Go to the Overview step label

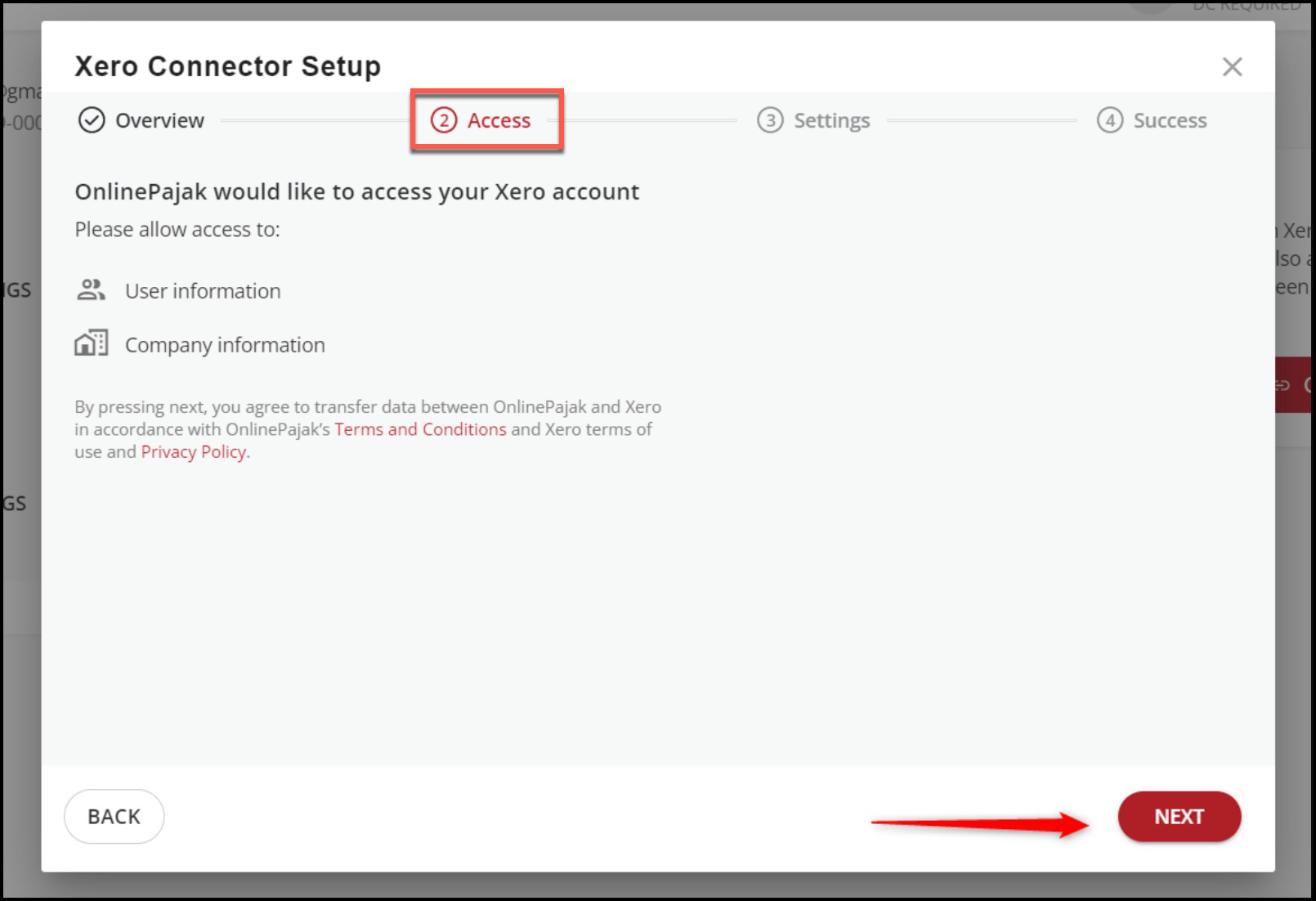(159, 121)
